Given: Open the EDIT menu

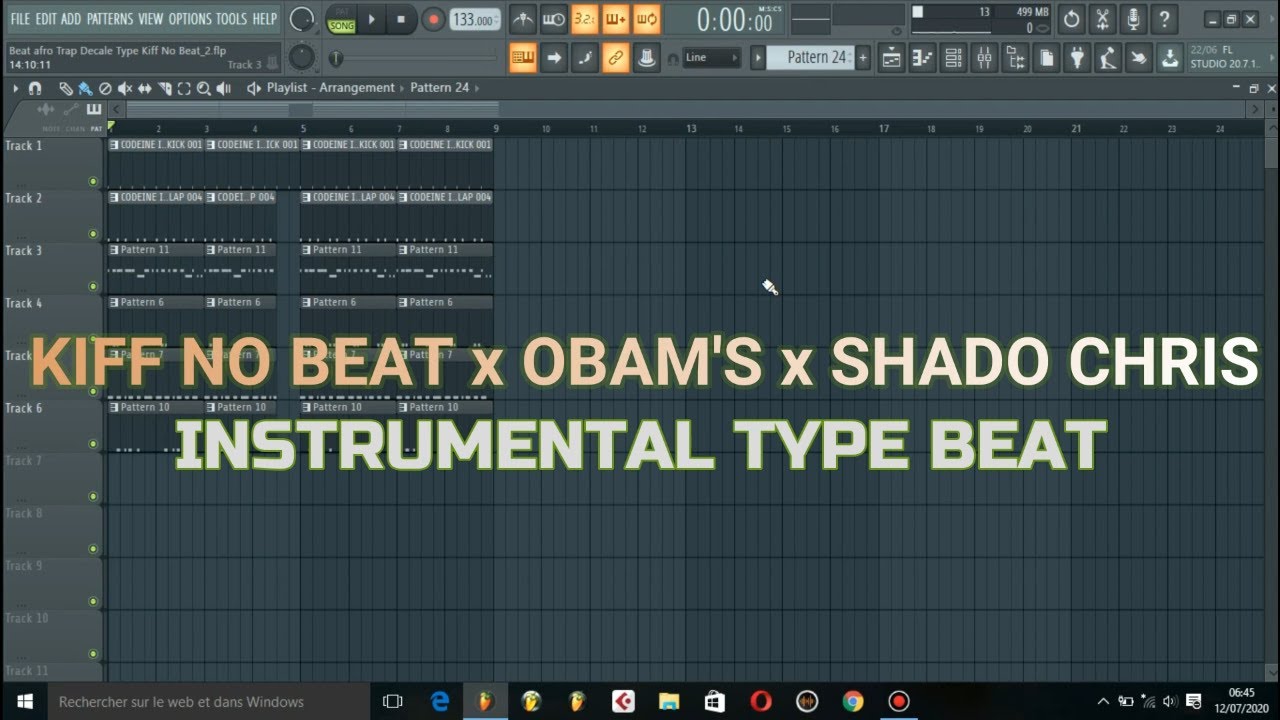Looking at the screenshot, I should pos(46,19).
